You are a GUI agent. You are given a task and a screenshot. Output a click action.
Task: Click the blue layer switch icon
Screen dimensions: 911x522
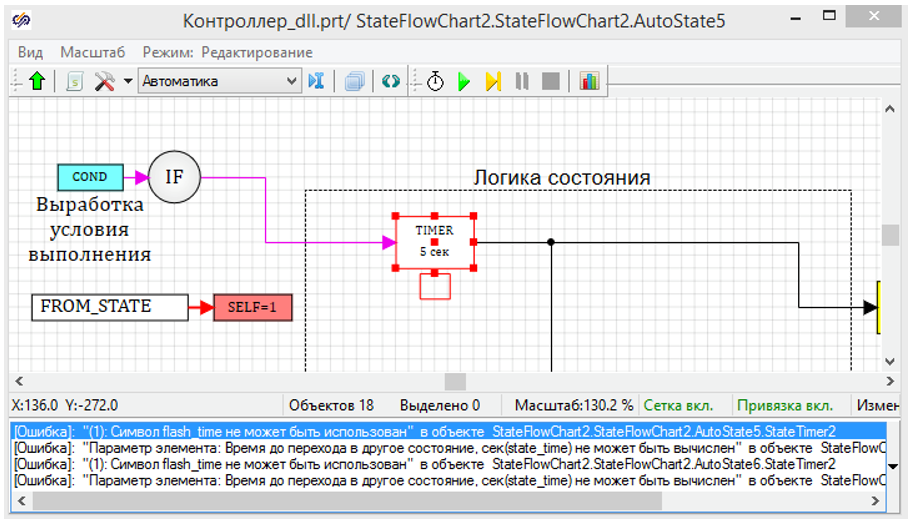click(x=316, y=81)
